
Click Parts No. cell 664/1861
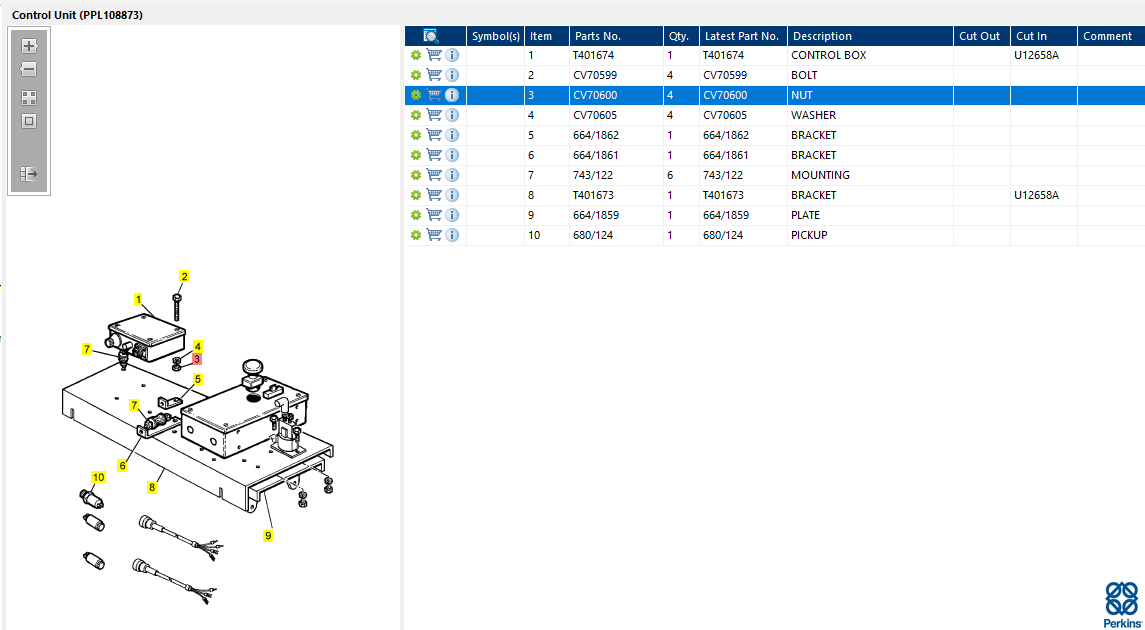click(616, 155)
